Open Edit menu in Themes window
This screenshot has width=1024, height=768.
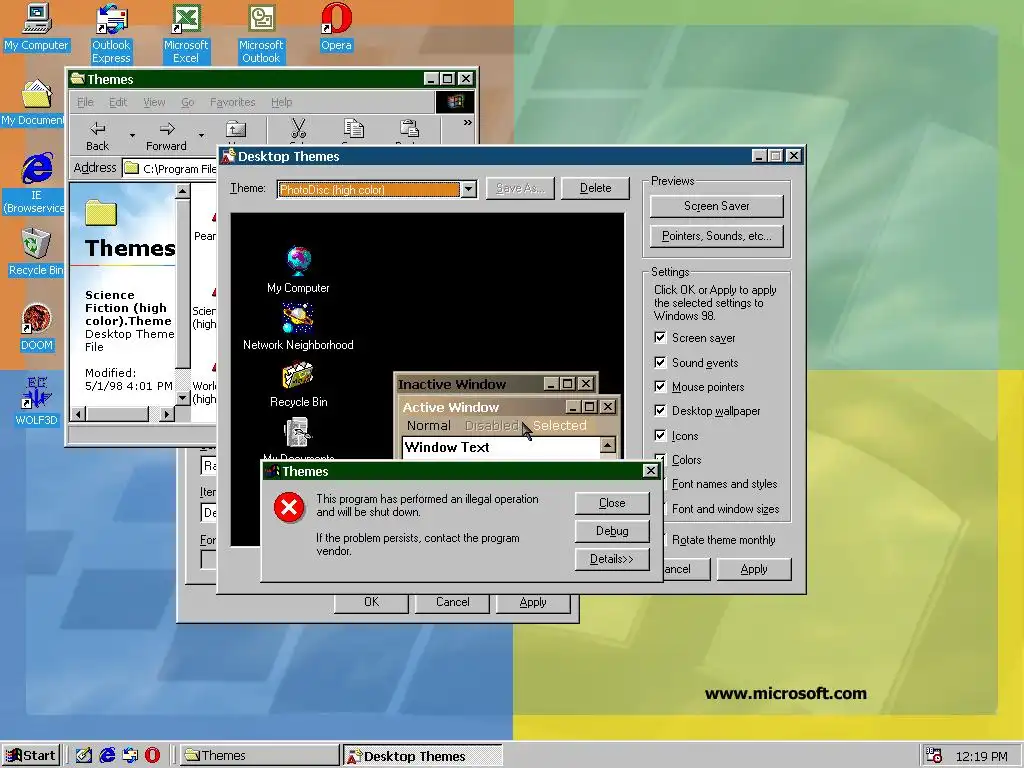118,102
